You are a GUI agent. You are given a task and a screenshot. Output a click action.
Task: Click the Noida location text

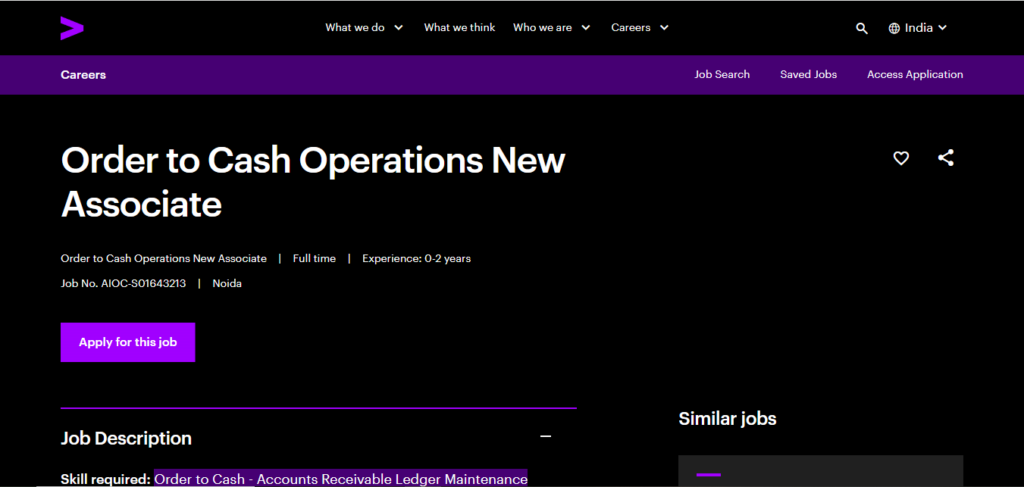pyautogui.click(x=227, y=283)
